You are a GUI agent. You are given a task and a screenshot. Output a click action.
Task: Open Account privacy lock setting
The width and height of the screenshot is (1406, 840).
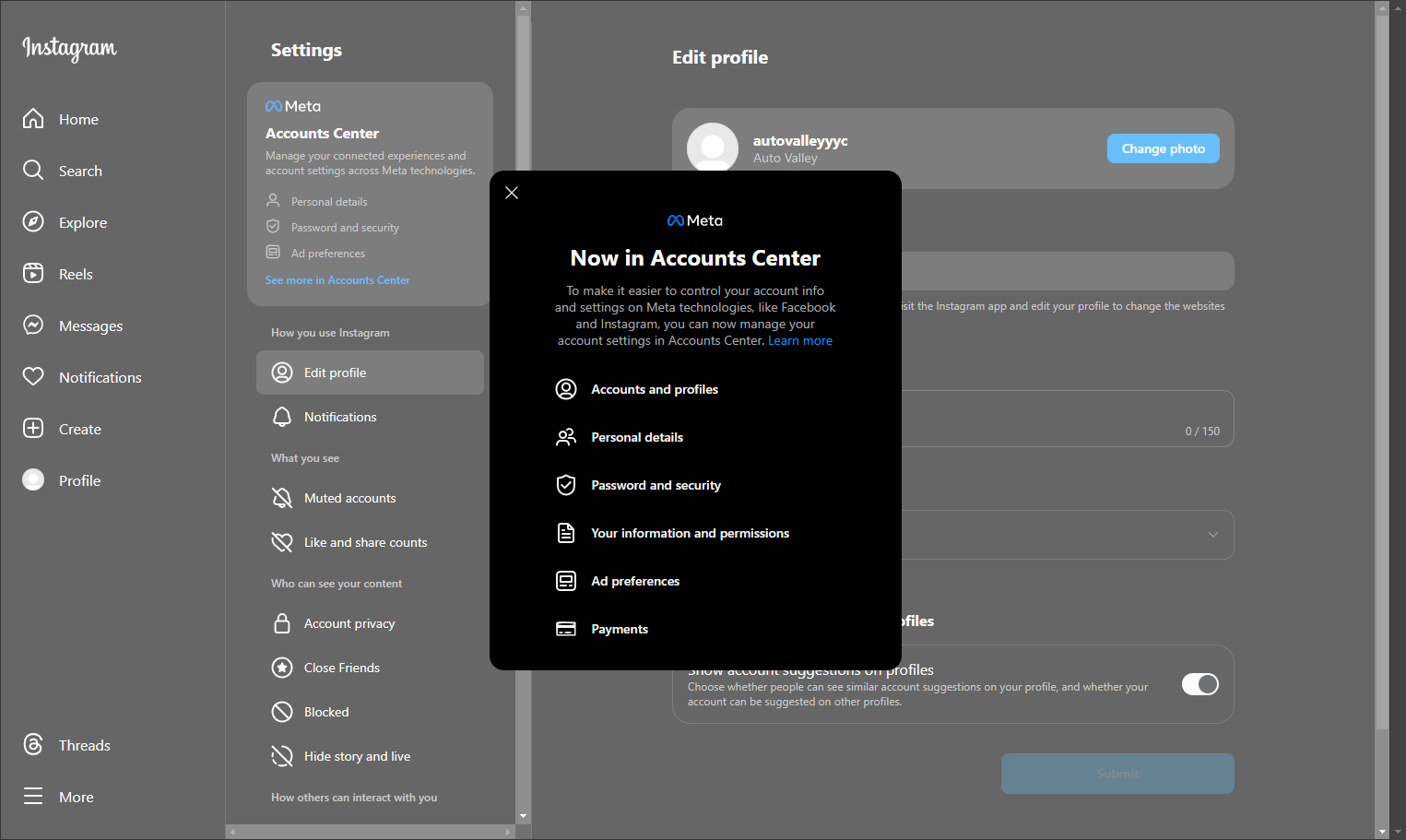370,623
